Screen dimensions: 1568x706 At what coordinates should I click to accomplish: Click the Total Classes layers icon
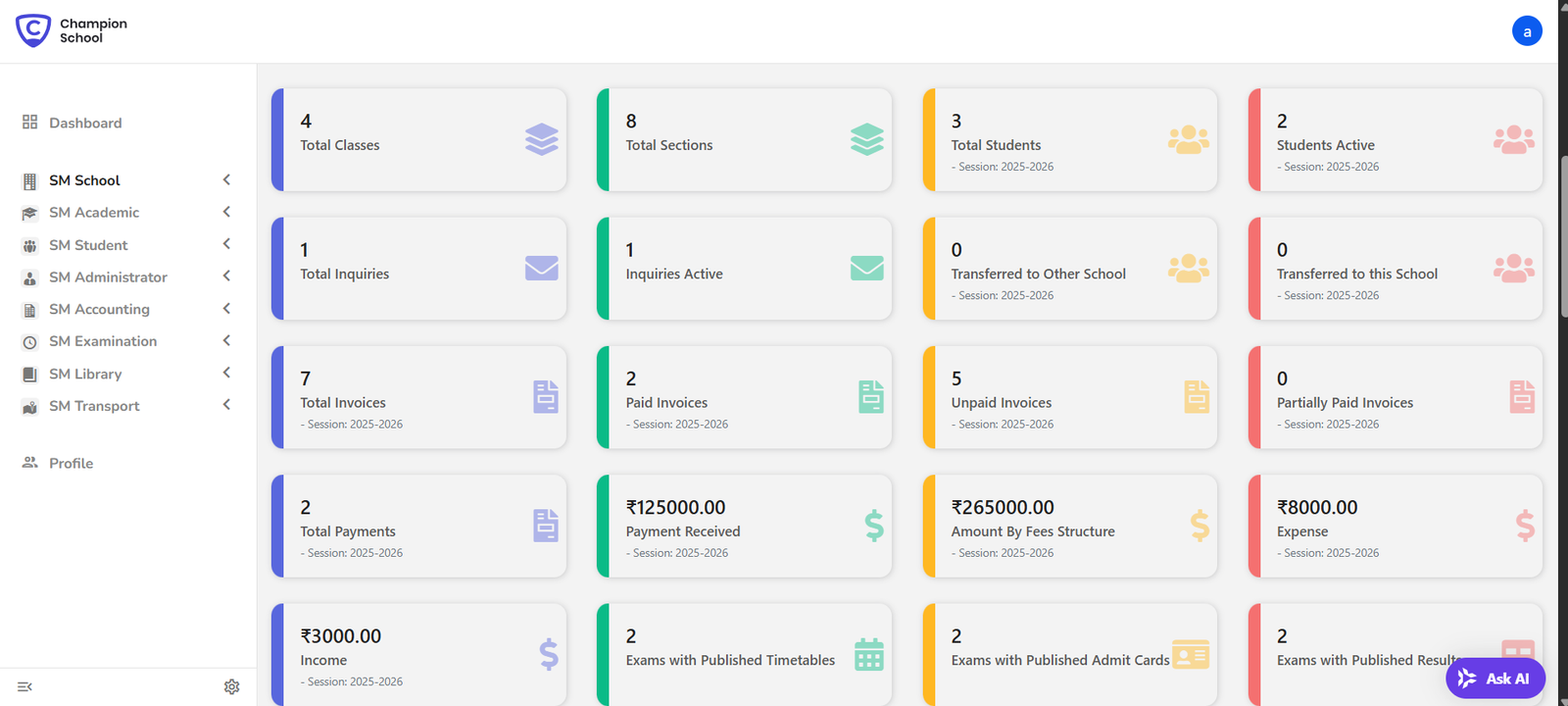pos(541,140)
